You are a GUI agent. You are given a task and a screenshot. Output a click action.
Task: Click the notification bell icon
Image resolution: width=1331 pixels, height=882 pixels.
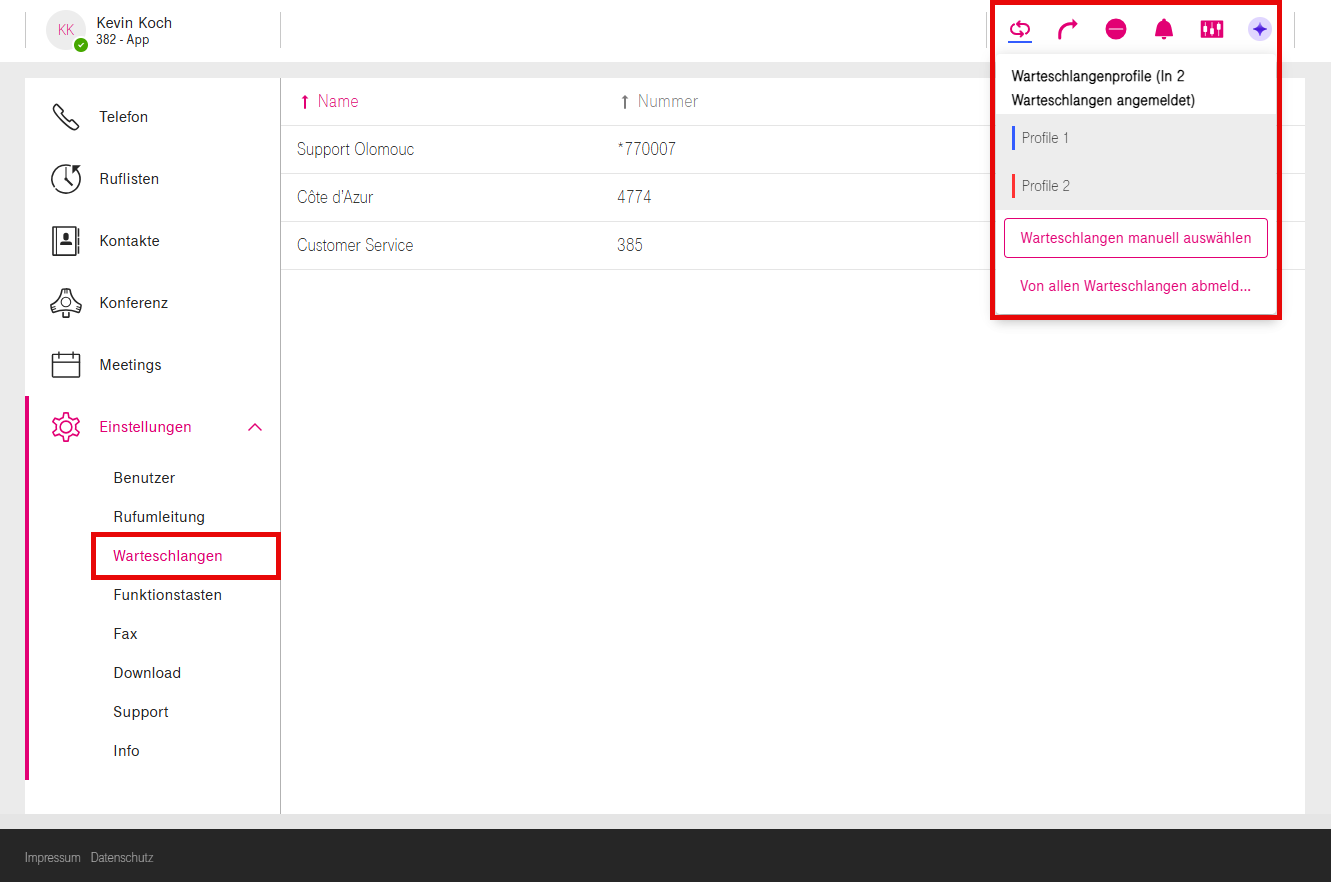1164,30
